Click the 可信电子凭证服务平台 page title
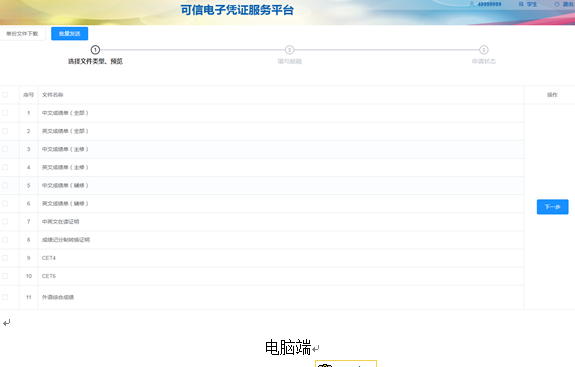 [x=237, y=10]
